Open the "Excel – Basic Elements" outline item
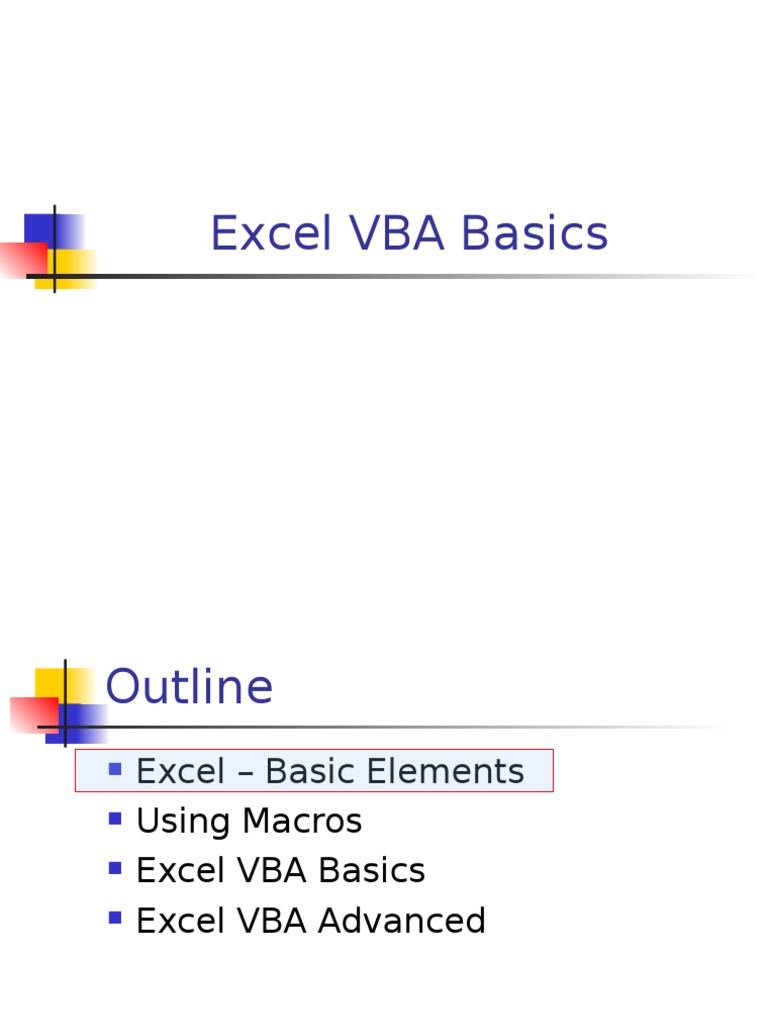This screenshot has width=768, height=1024. pyautogui.click(x=330, y=771)
